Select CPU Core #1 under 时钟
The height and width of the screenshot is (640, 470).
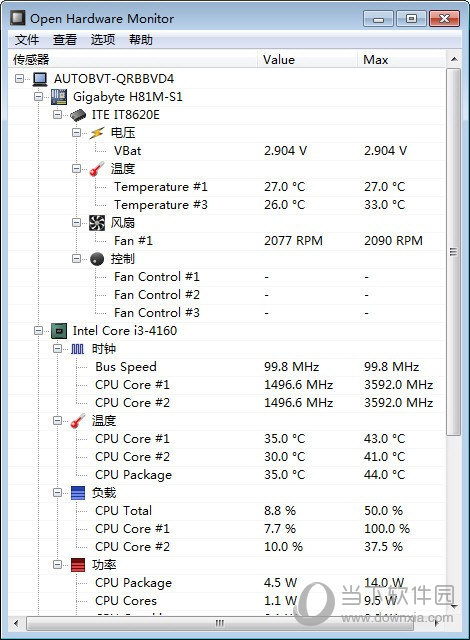coord(226,384)
